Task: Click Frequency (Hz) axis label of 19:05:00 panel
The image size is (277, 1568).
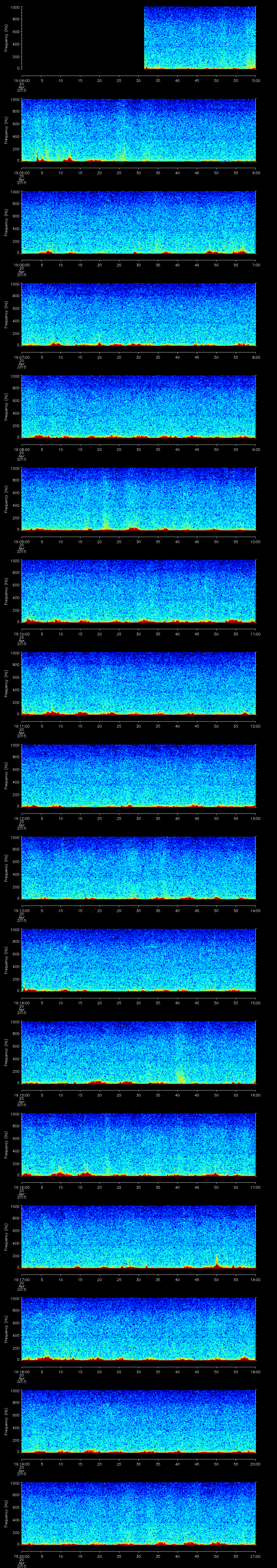Action: coord(6,130)
